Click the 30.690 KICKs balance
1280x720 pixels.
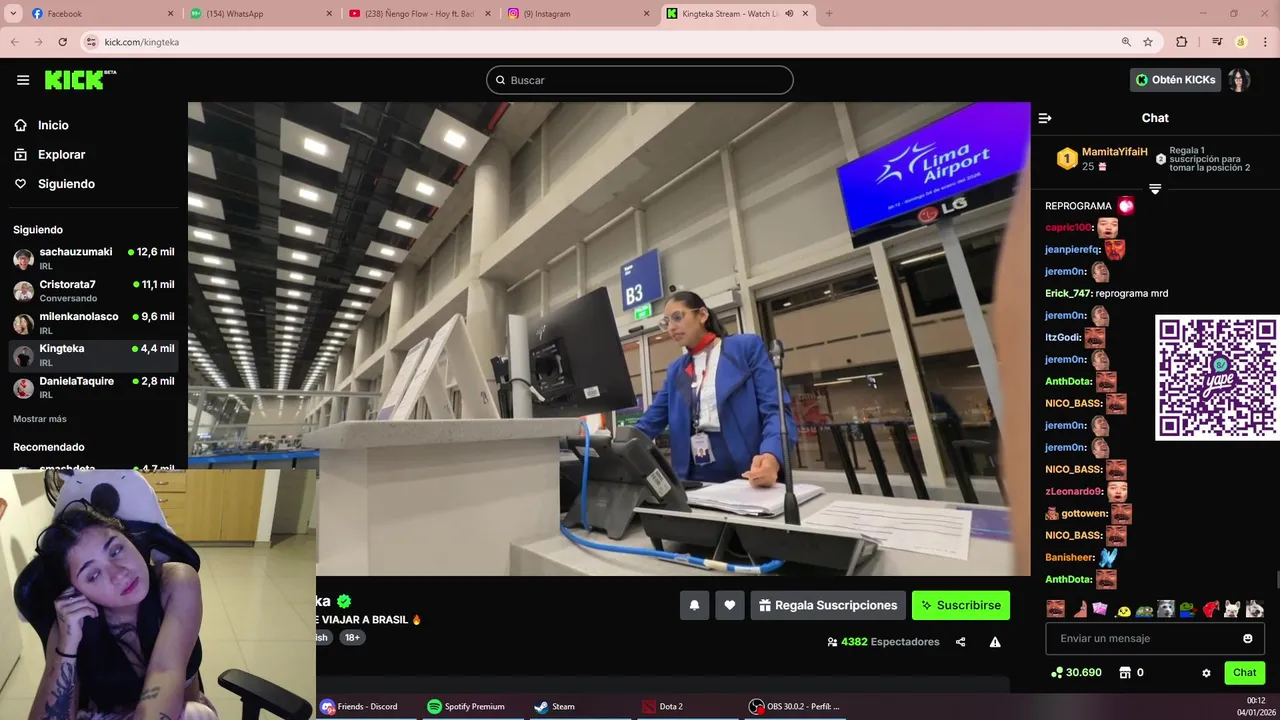(x=1076, y=673)
